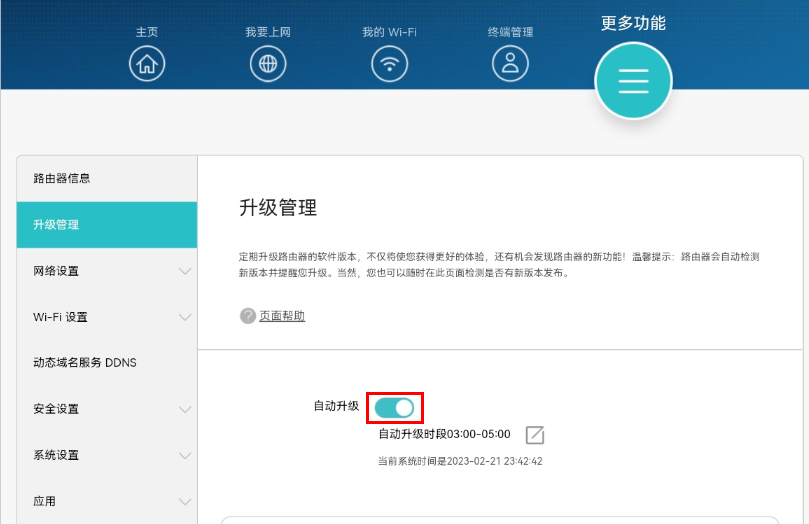Click the edit icon beside 自动升级时段
This screenshot has height=524, width=809.
[x=535, y=435]
